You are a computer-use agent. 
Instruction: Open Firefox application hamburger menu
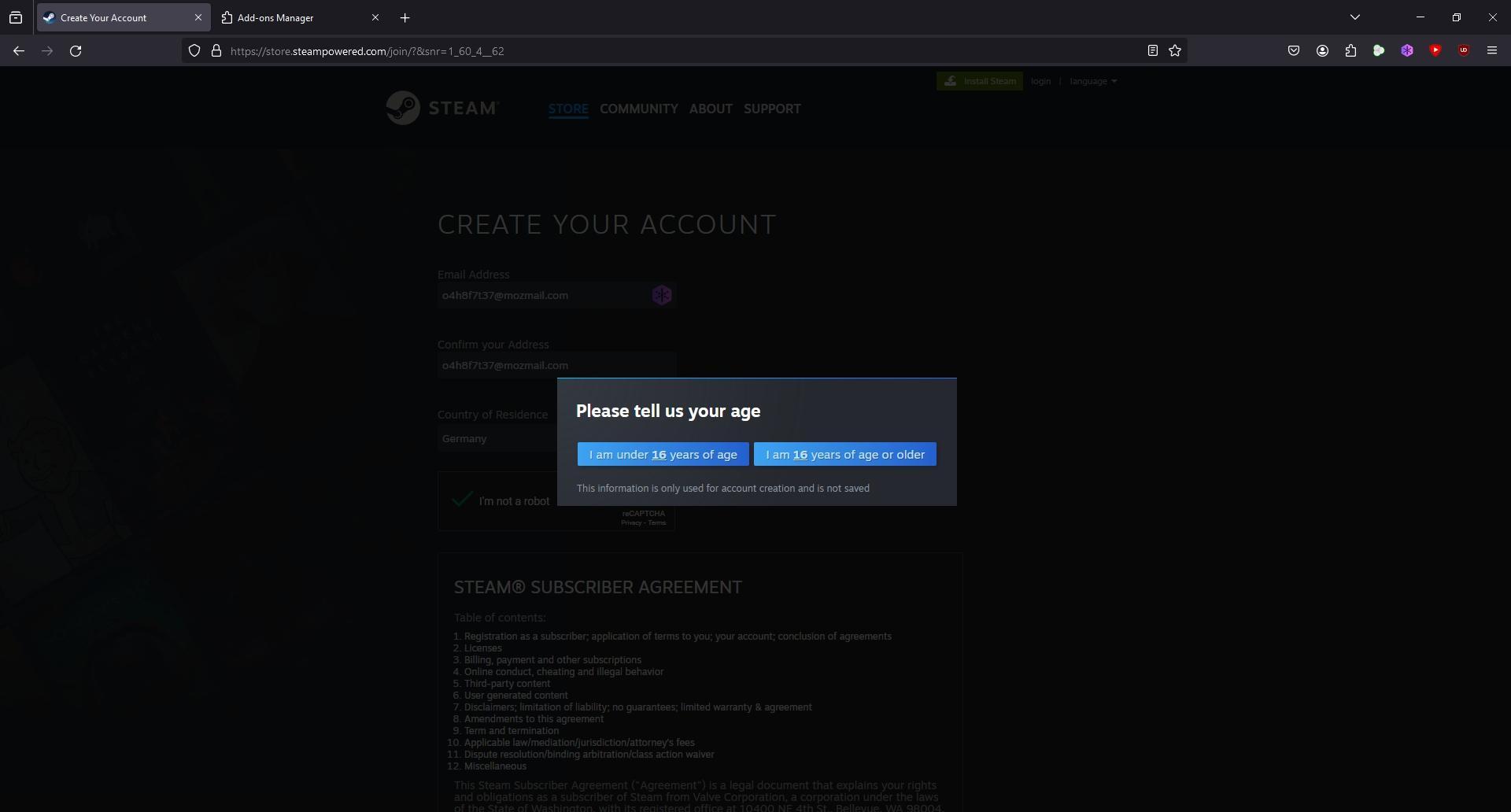[x=1492, y=51]
